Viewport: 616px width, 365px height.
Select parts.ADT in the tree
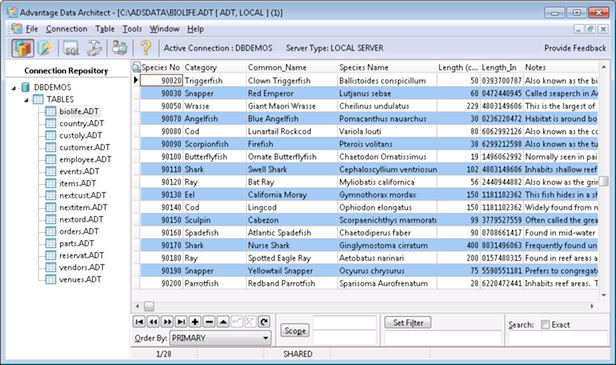coord(76,244)
